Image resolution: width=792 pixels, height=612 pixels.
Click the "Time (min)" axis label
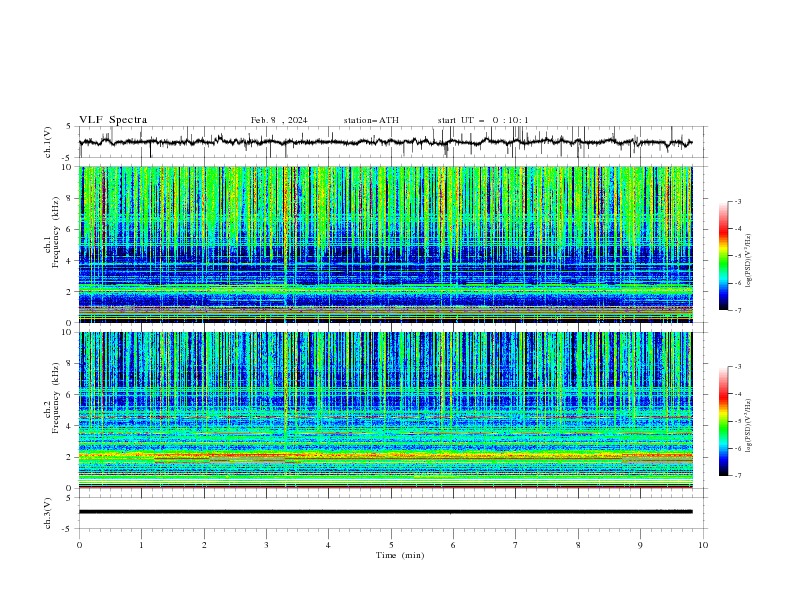pos(400,555)
